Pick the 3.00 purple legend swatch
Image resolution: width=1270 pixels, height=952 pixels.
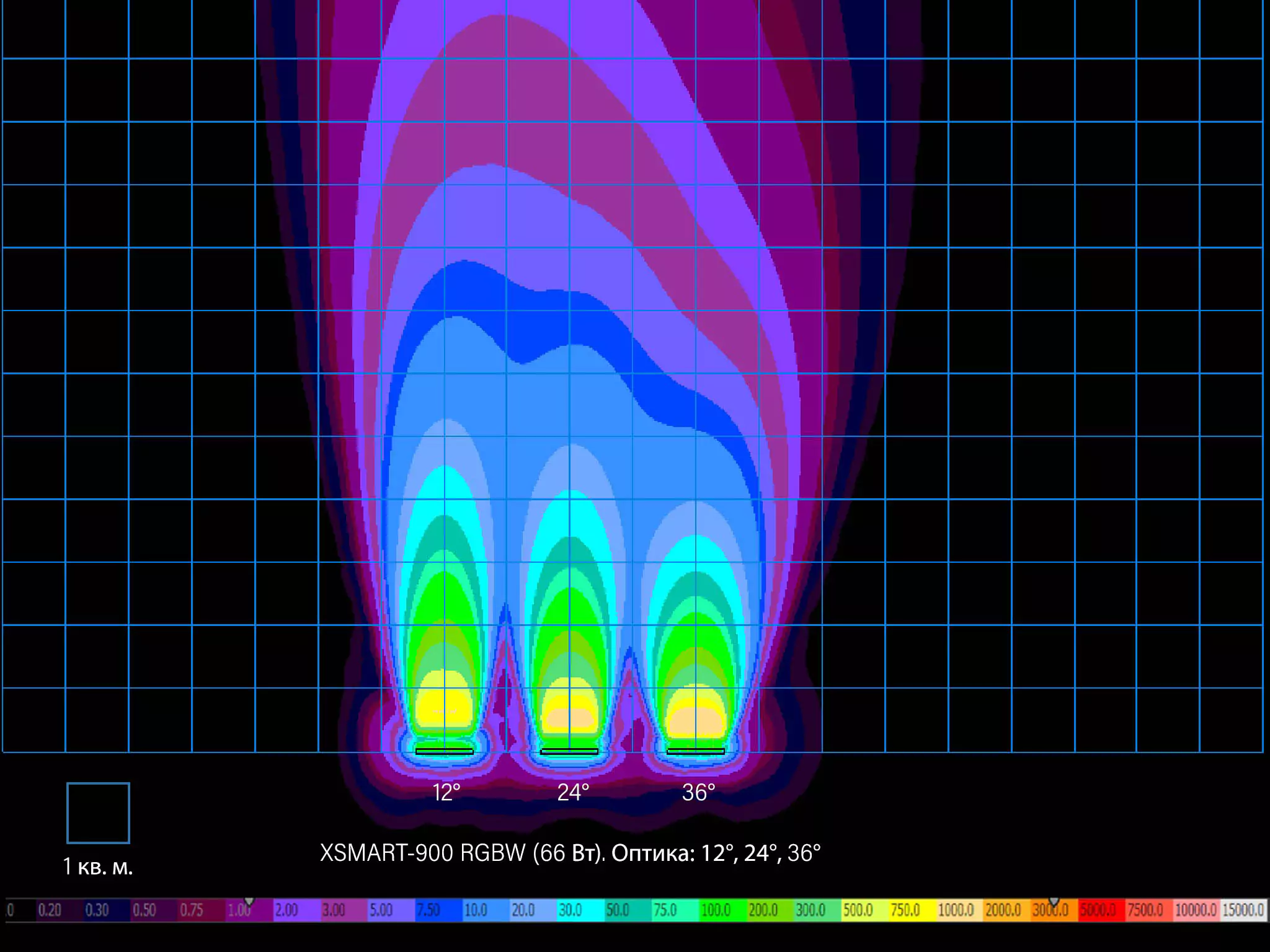[344, 910]
